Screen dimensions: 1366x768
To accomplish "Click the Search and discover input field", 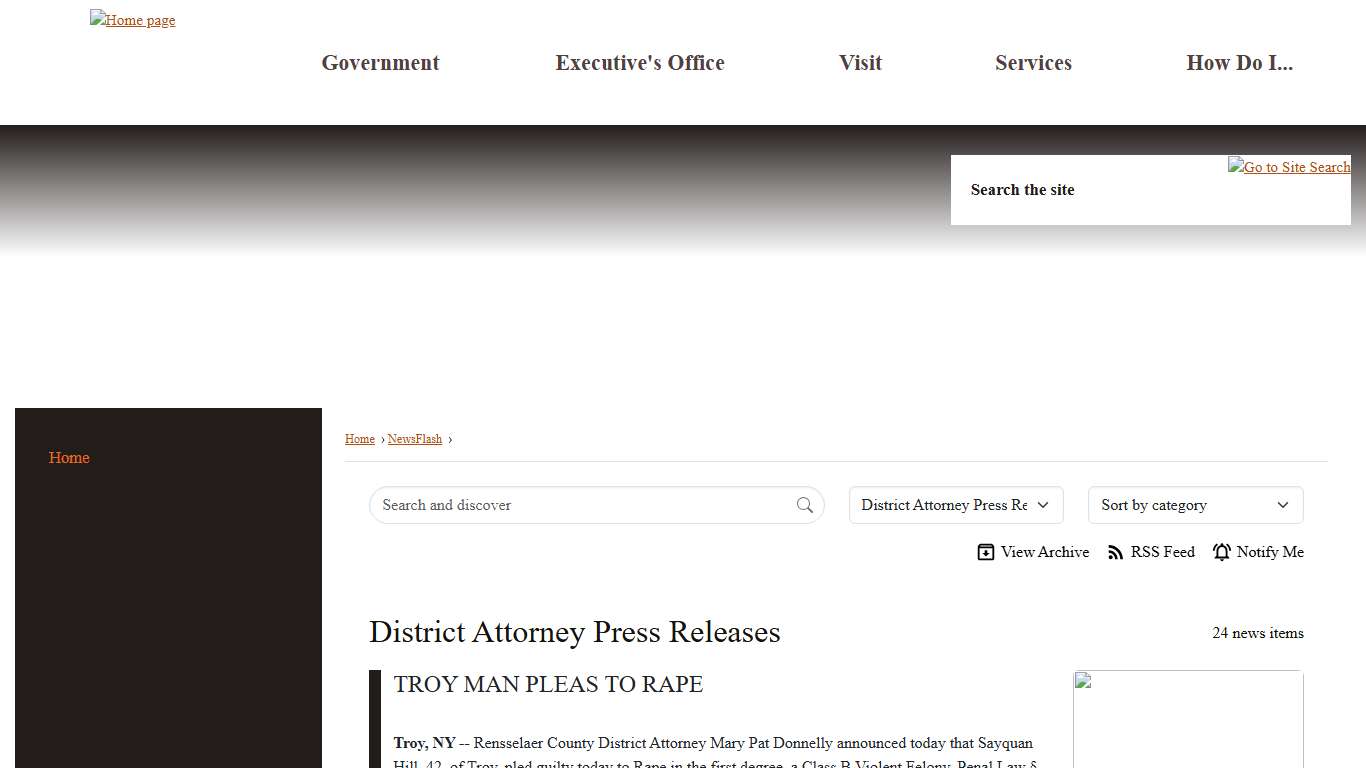I will [585, 505].
